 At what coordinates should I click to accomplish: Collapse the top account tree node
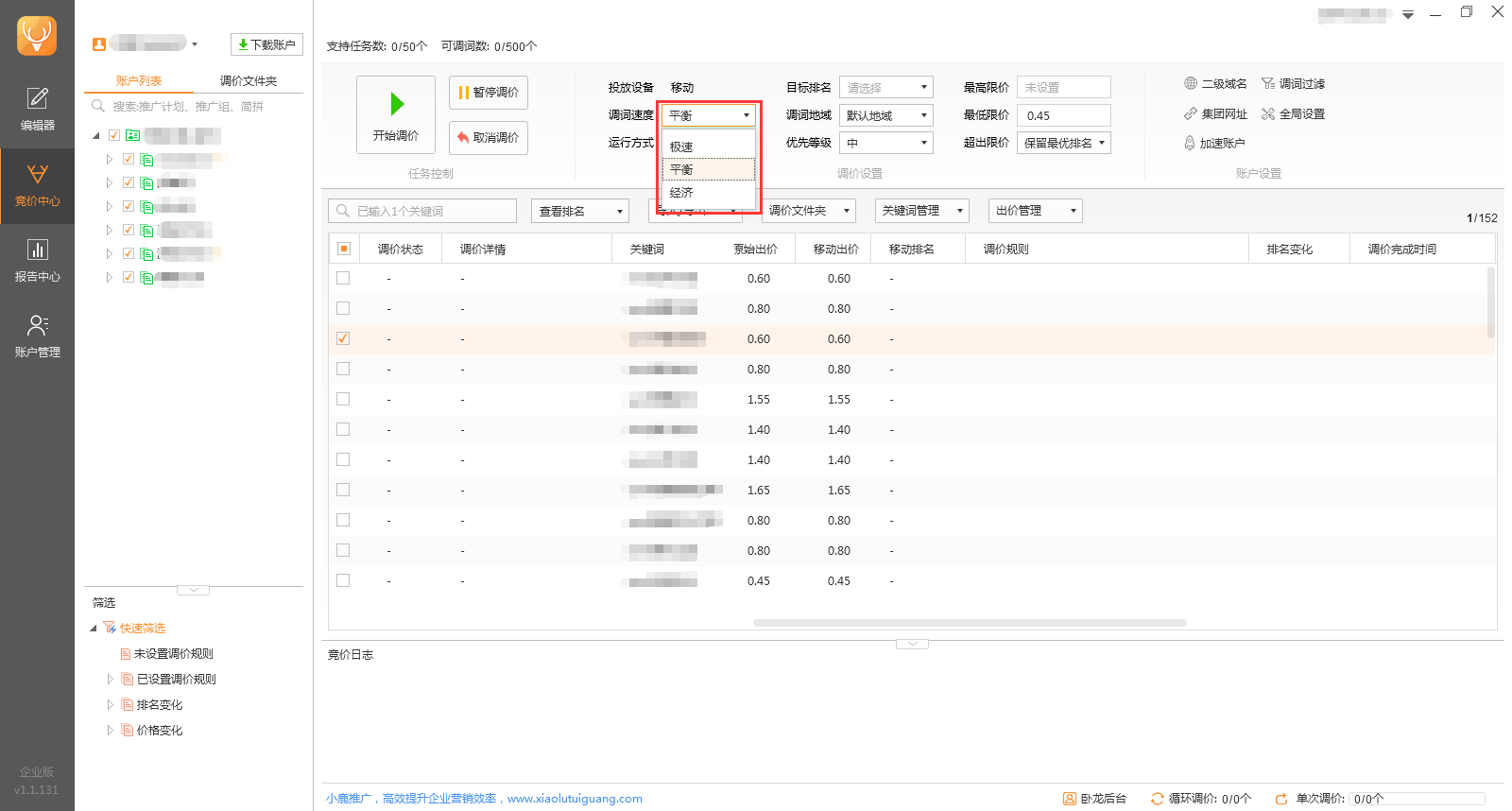(96, 136)
